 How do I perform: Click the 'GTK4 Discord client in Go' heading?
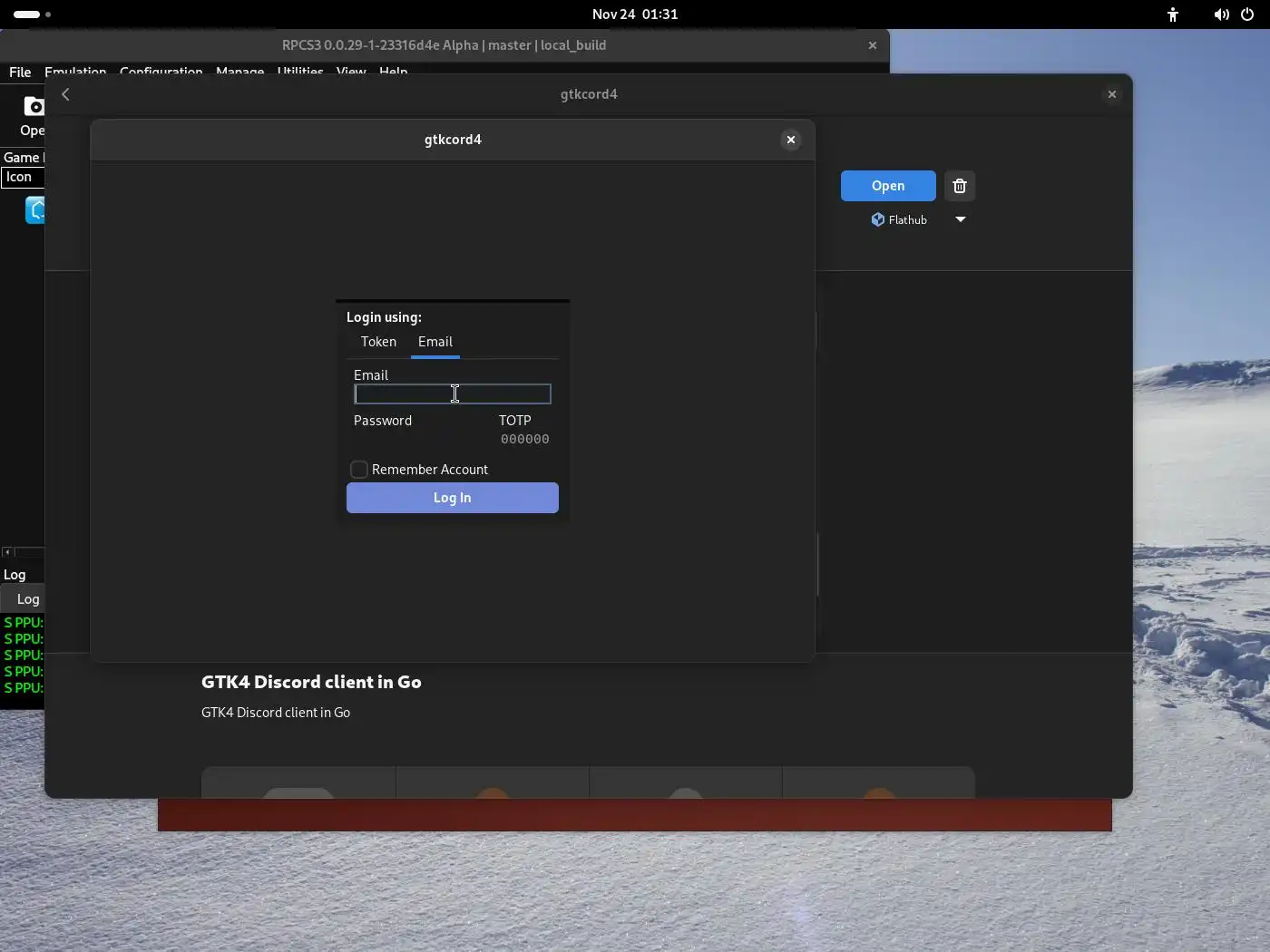point(311,682)
